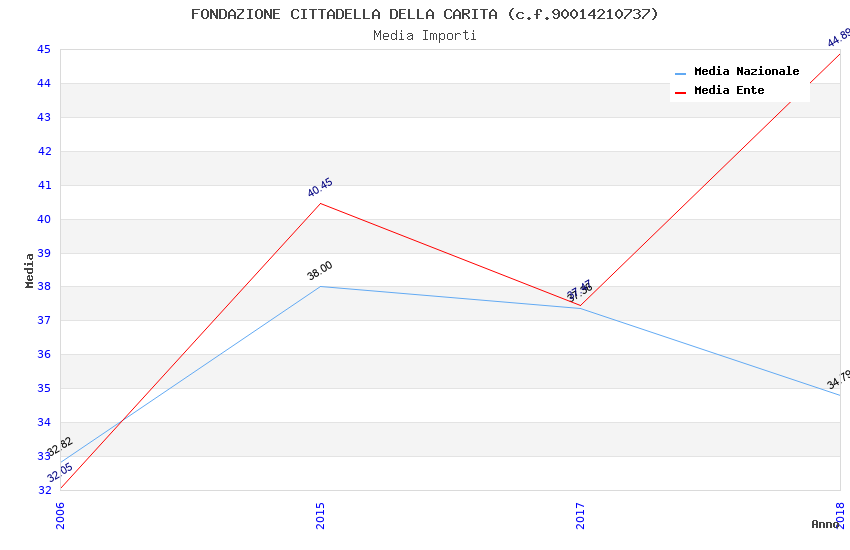Click the 44.89 data label at top right
Viewport: 850px width, 550px height.
(x=839, y=38)
